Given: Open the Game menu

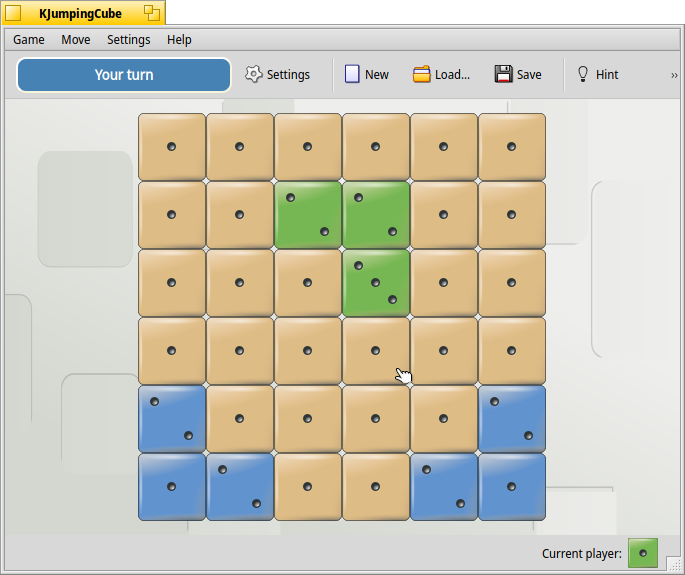Looking at the screenshot, I should click(x=29, y=40).
